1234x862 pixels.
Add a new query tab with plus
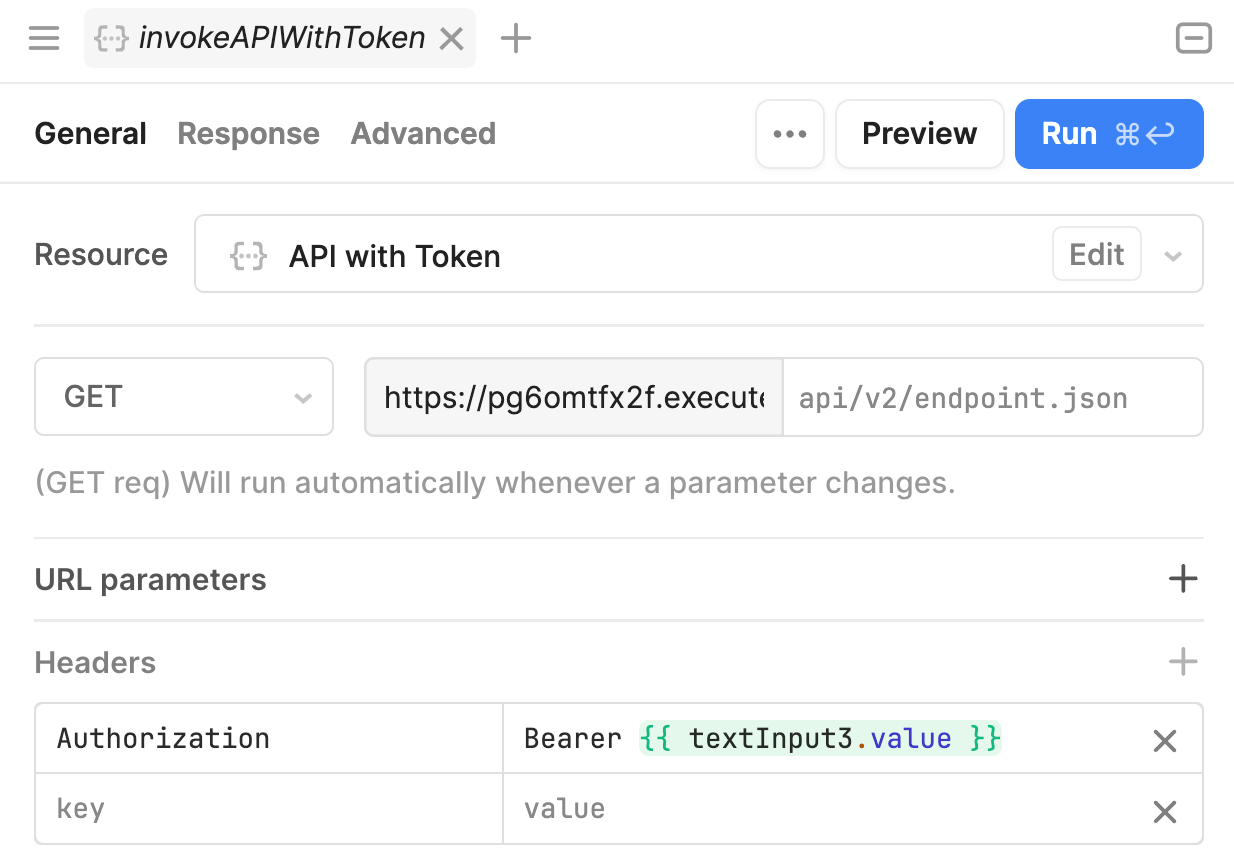click(x=515, y=39)
